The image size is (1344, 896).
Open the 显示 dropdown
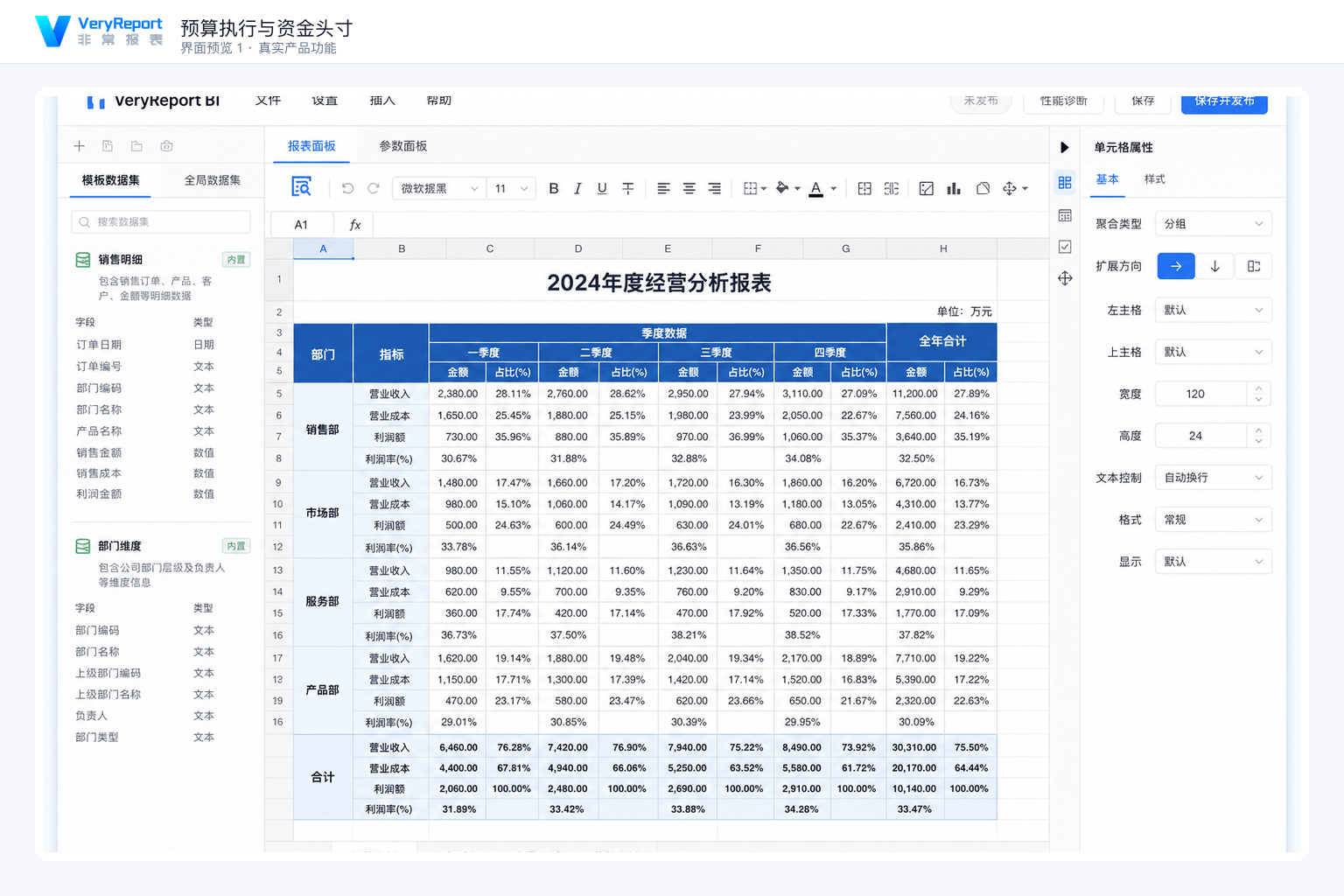point(1214,562)
